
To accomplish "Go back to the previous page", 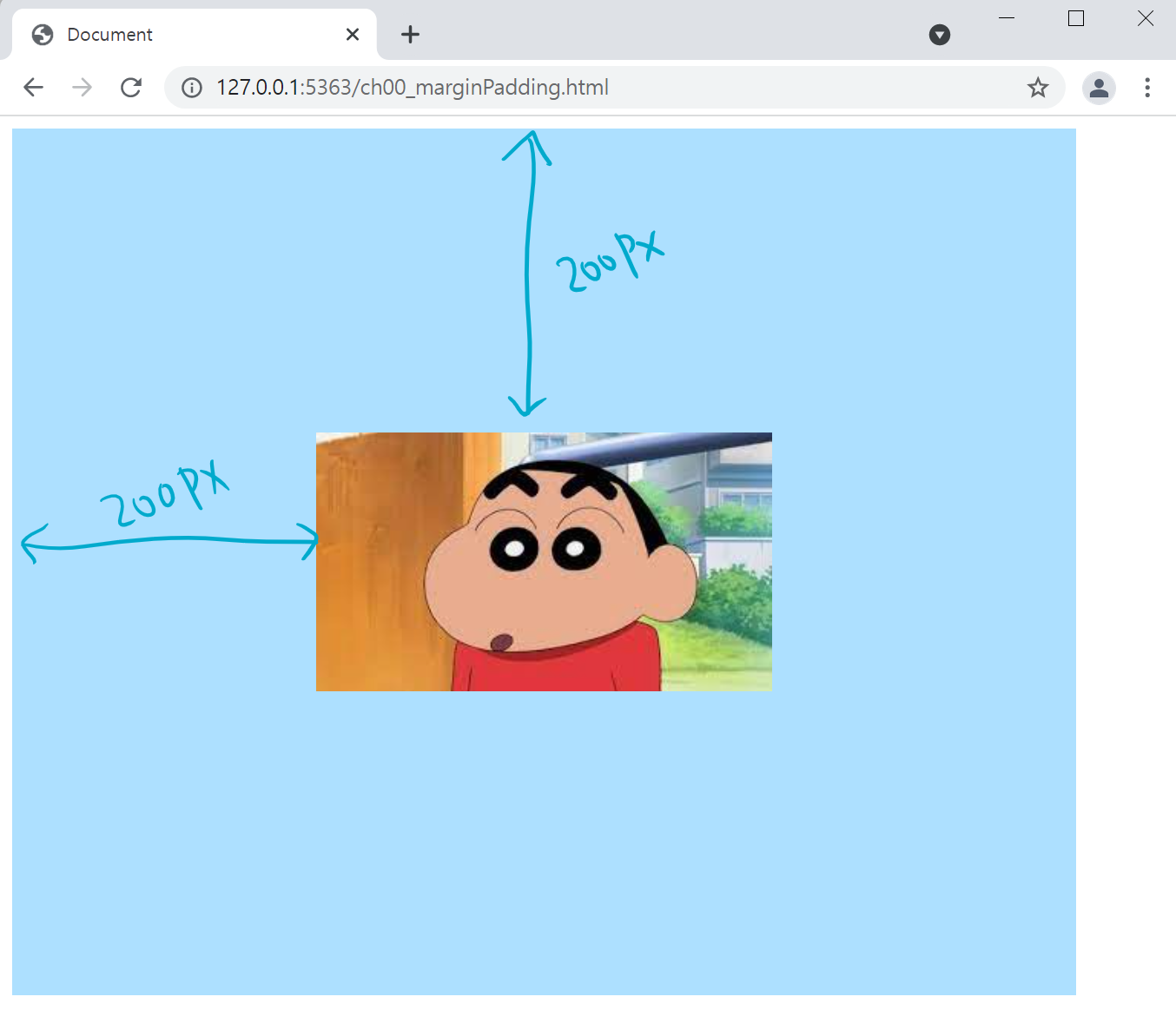I will [x=33, y=87].
